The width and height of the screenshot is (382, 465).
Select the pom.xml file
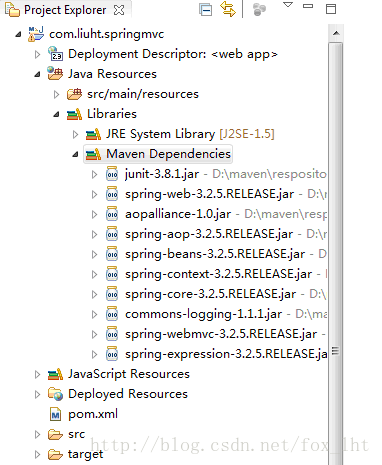pos(93,414)
